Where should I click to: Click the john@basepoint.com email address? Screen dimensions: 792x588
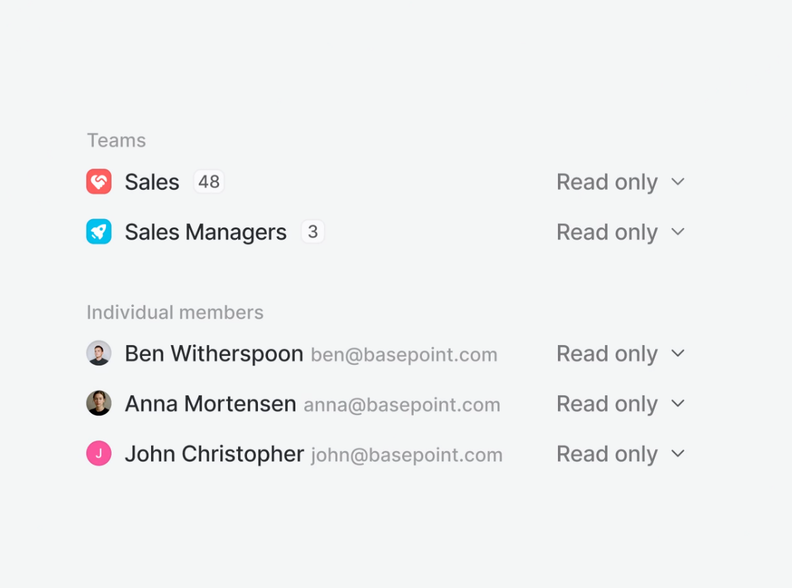(x=406, y=455)
